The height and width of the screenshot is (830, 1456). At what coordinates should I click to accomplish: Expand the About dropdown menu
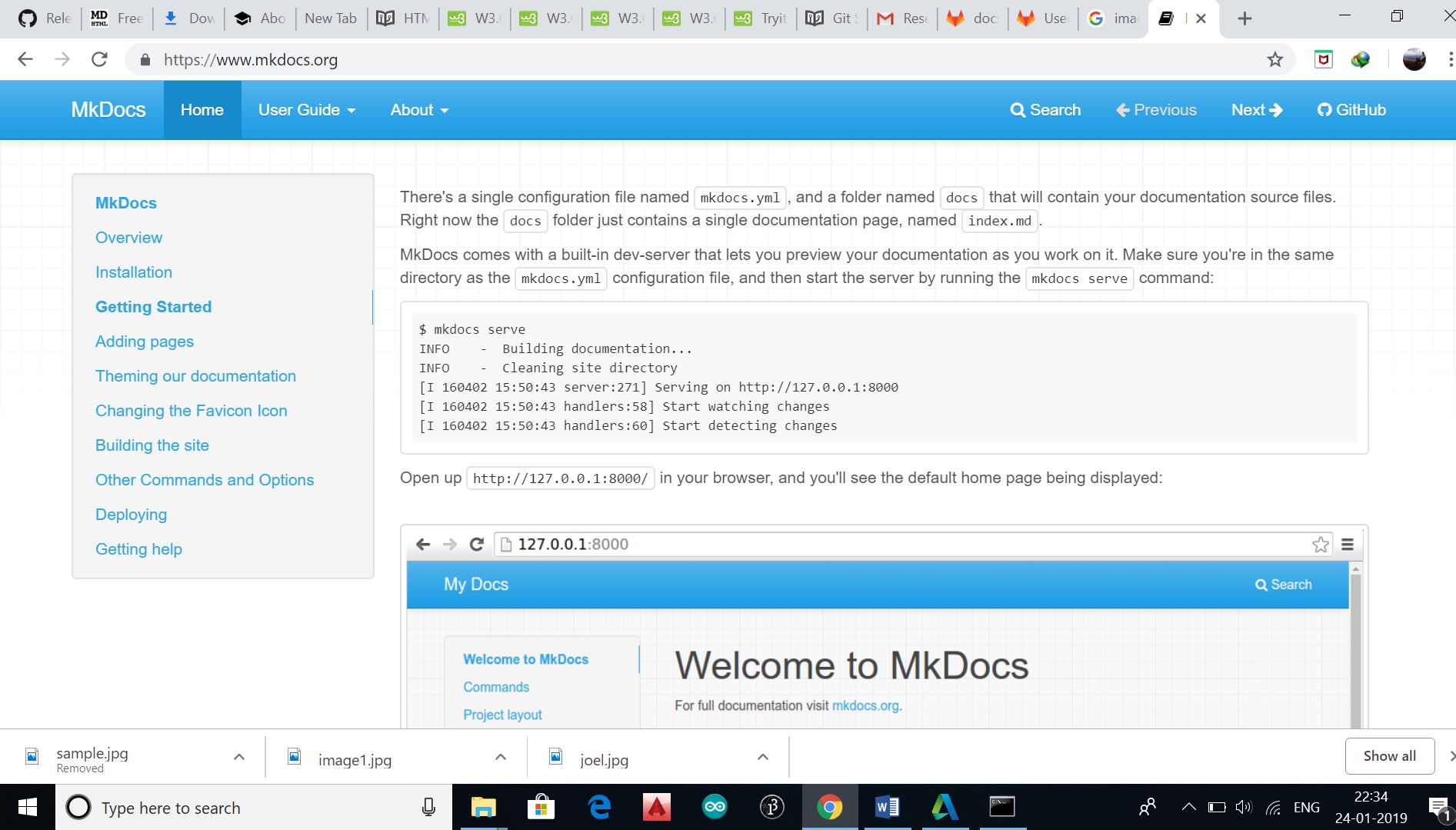tap(419, 110)
